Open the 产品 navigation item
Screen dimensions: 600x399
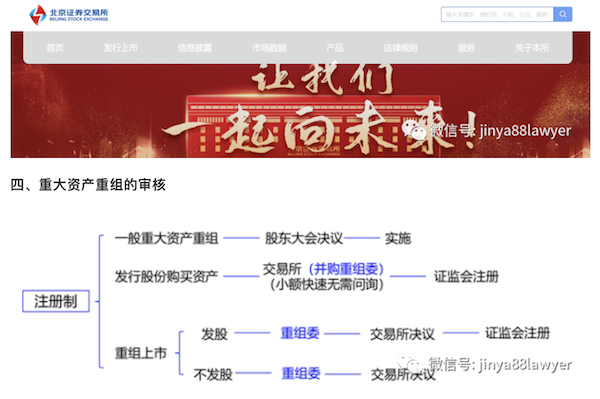click(x=335, y=48)
